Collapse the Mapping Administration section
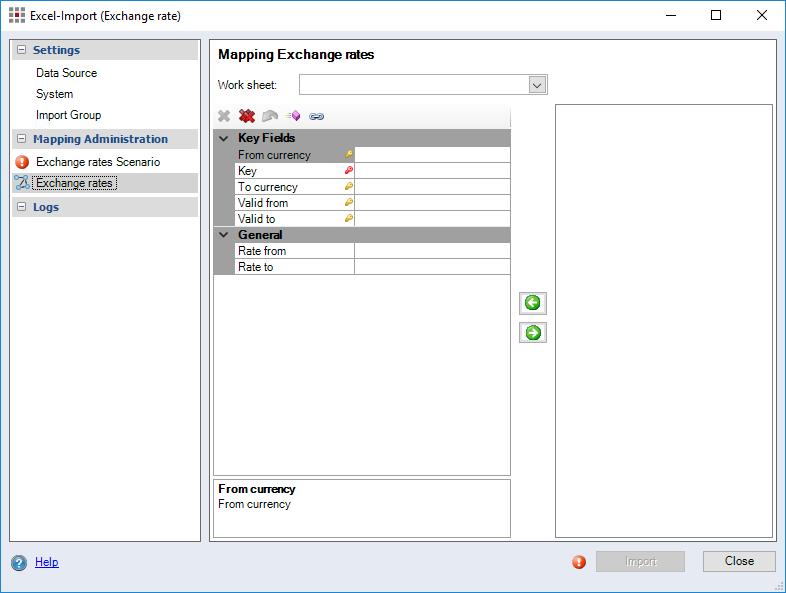786x593 pixels. tap(22, 139)
